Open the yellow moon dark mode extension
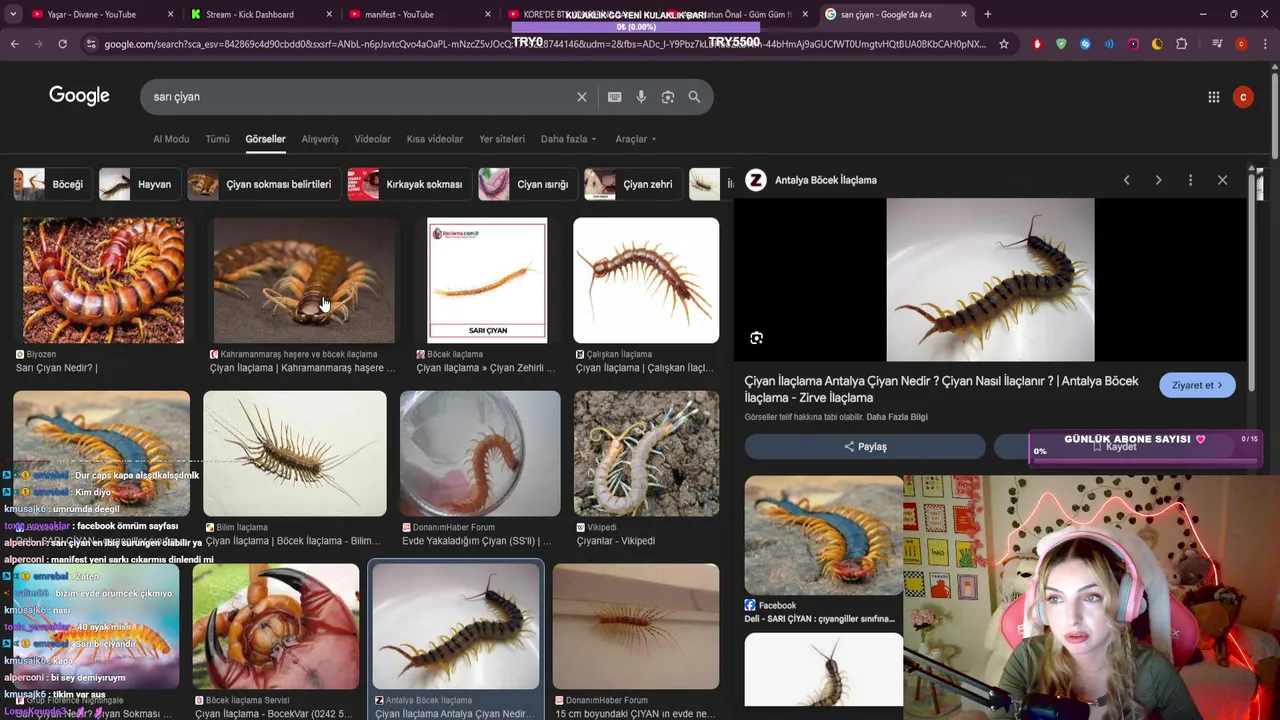 (1157, 44)
